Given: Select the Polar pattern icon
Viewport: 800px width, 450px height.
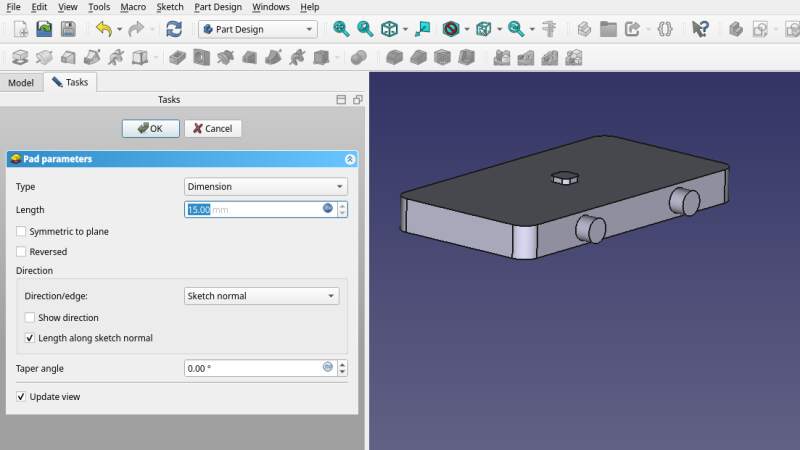Looking at the screenshot, I should pos(550,57).
